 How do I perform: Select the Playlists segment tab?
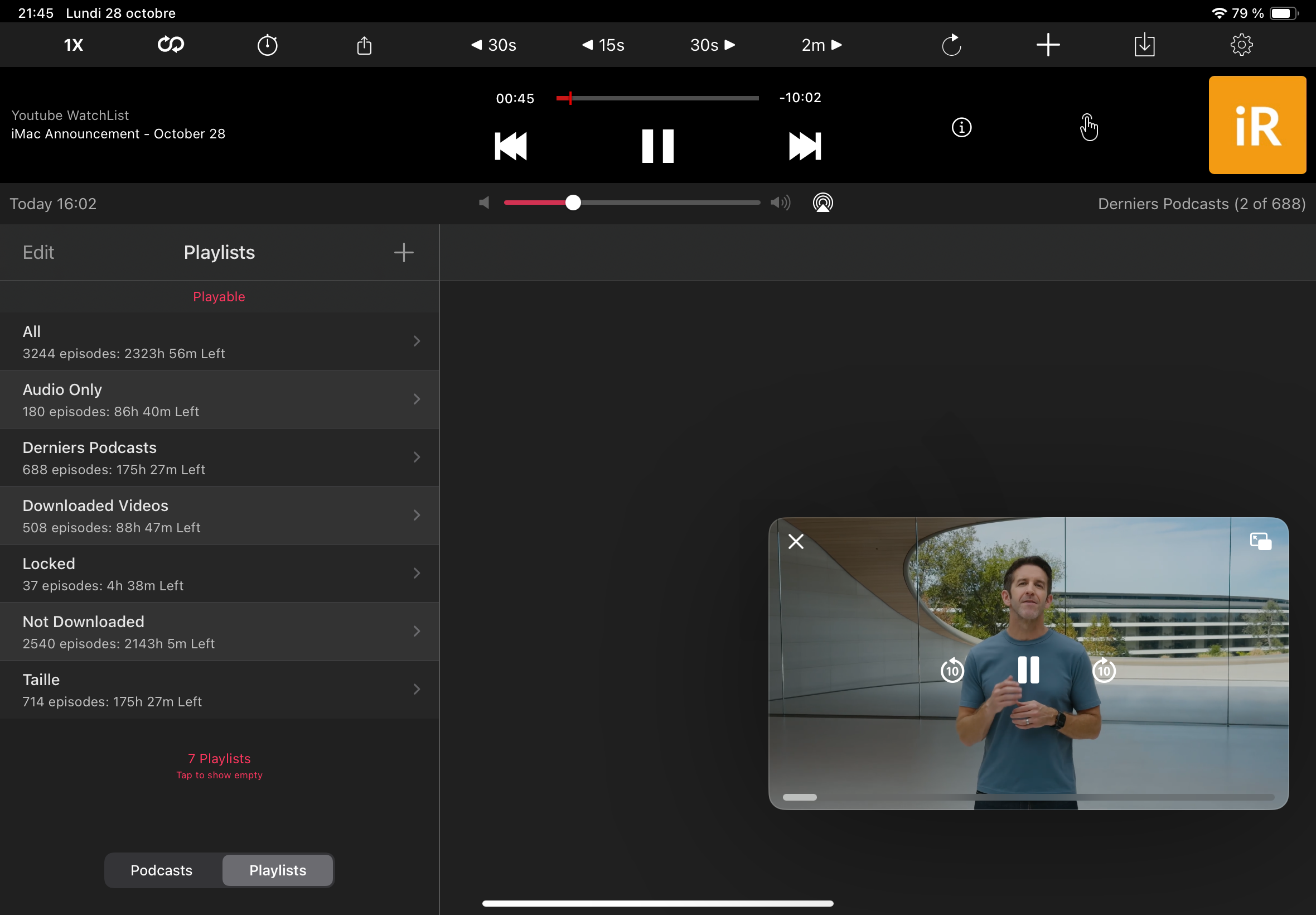point(278,870)
